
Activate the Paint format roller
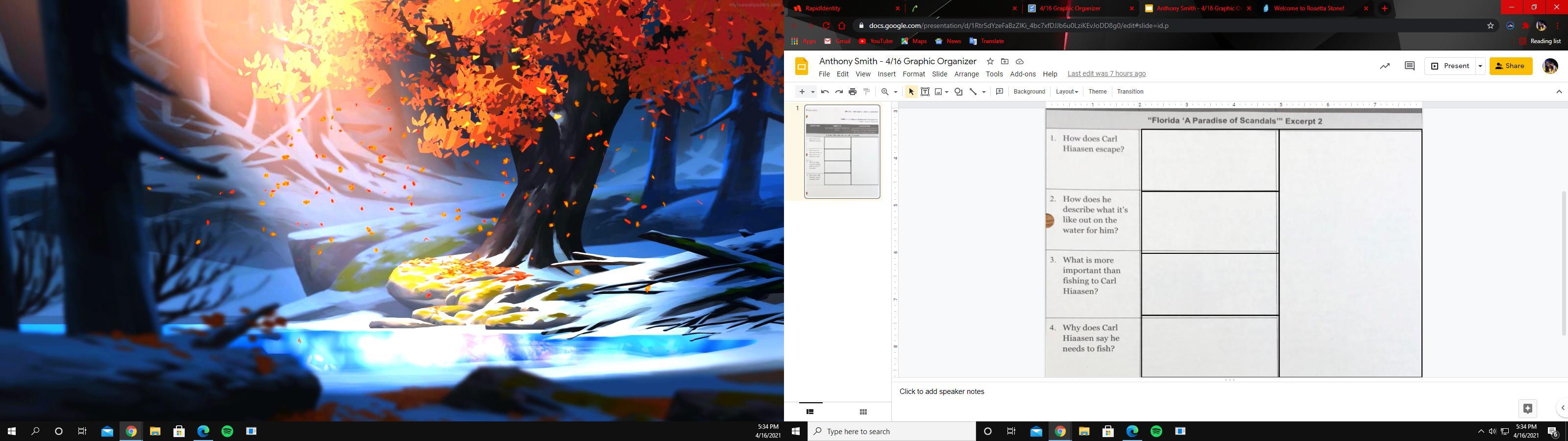click(867, 92)
